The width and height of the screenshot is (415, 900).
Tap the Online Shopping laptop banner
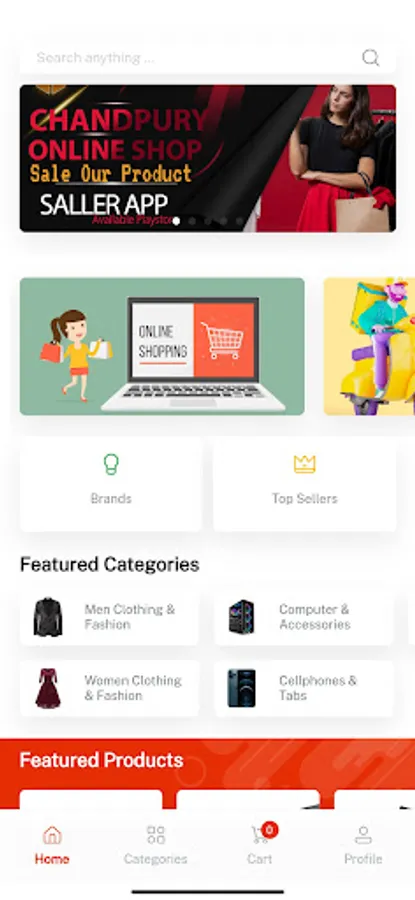click(162, 347)
